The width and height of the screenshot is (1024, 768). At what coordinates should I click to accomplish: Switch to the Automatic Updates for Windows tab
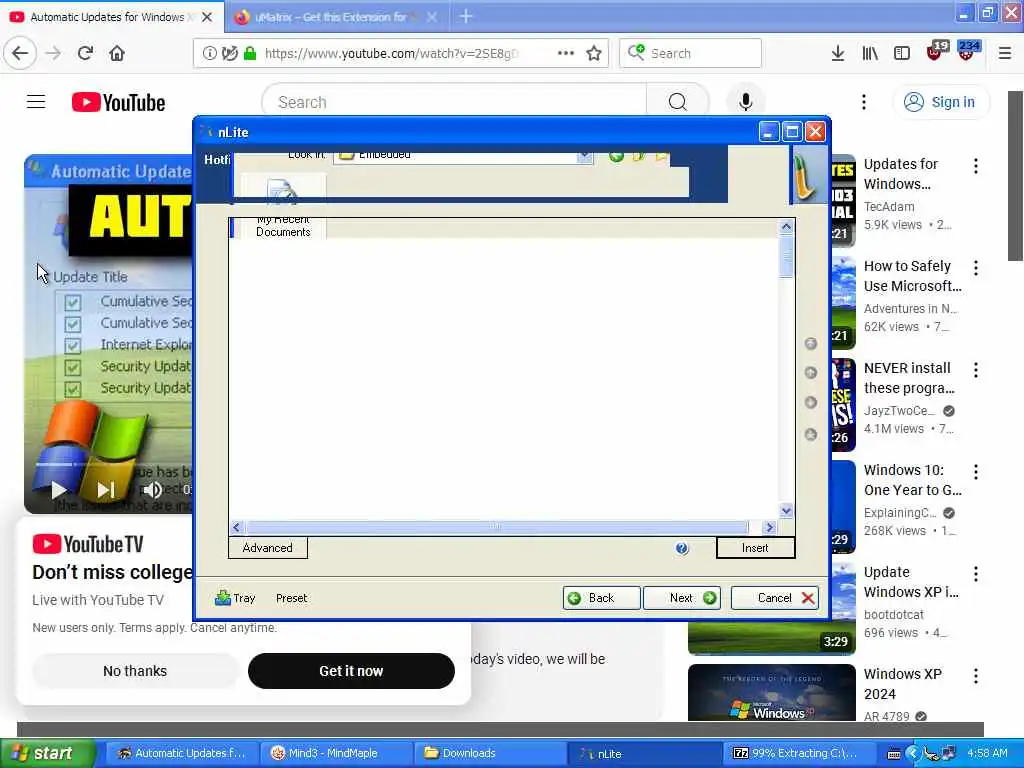pyautogui.click(x=106, y=17)
